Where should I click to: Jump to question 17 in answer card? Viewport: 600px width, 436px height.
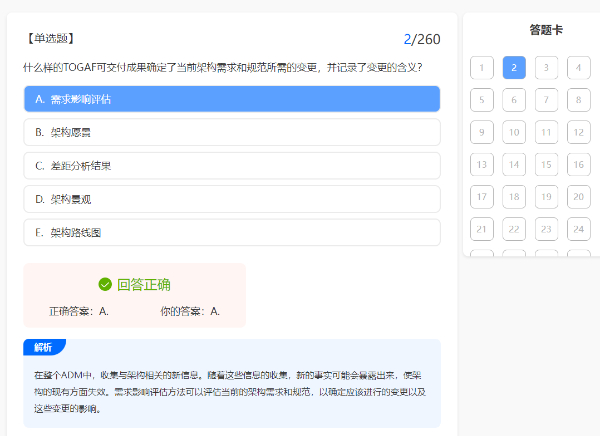(x=482, y=197)
